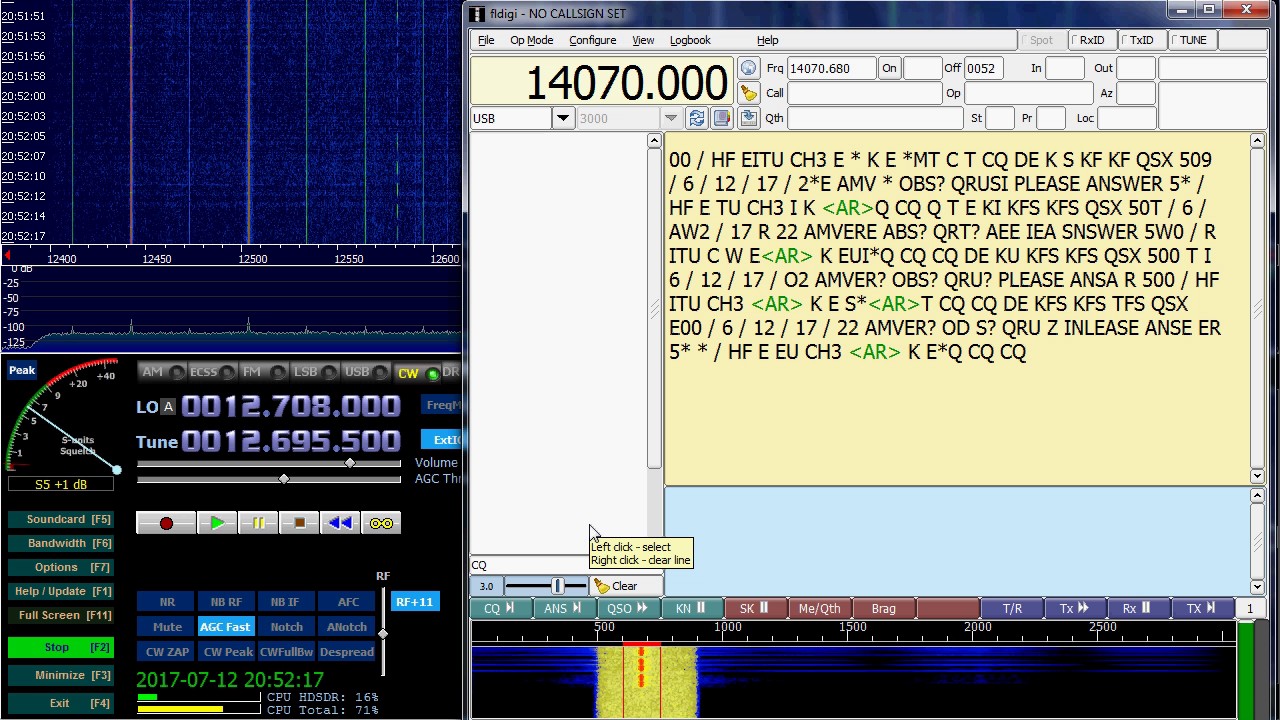
Task: Open Options [F7]
Action: 60,567
